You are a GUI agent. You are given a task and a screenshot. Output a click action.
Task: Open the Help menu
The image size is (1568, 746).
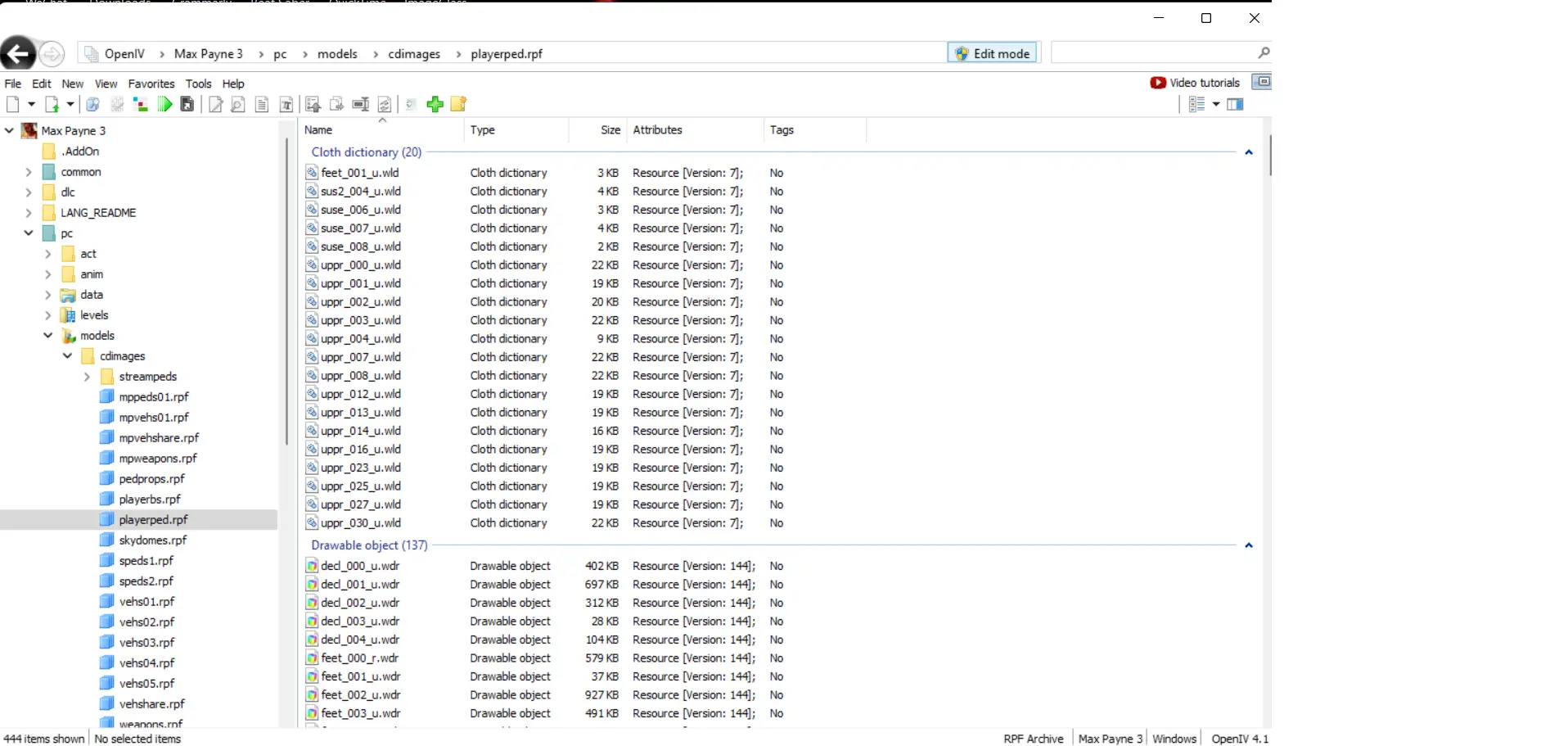tap(234, 84)
